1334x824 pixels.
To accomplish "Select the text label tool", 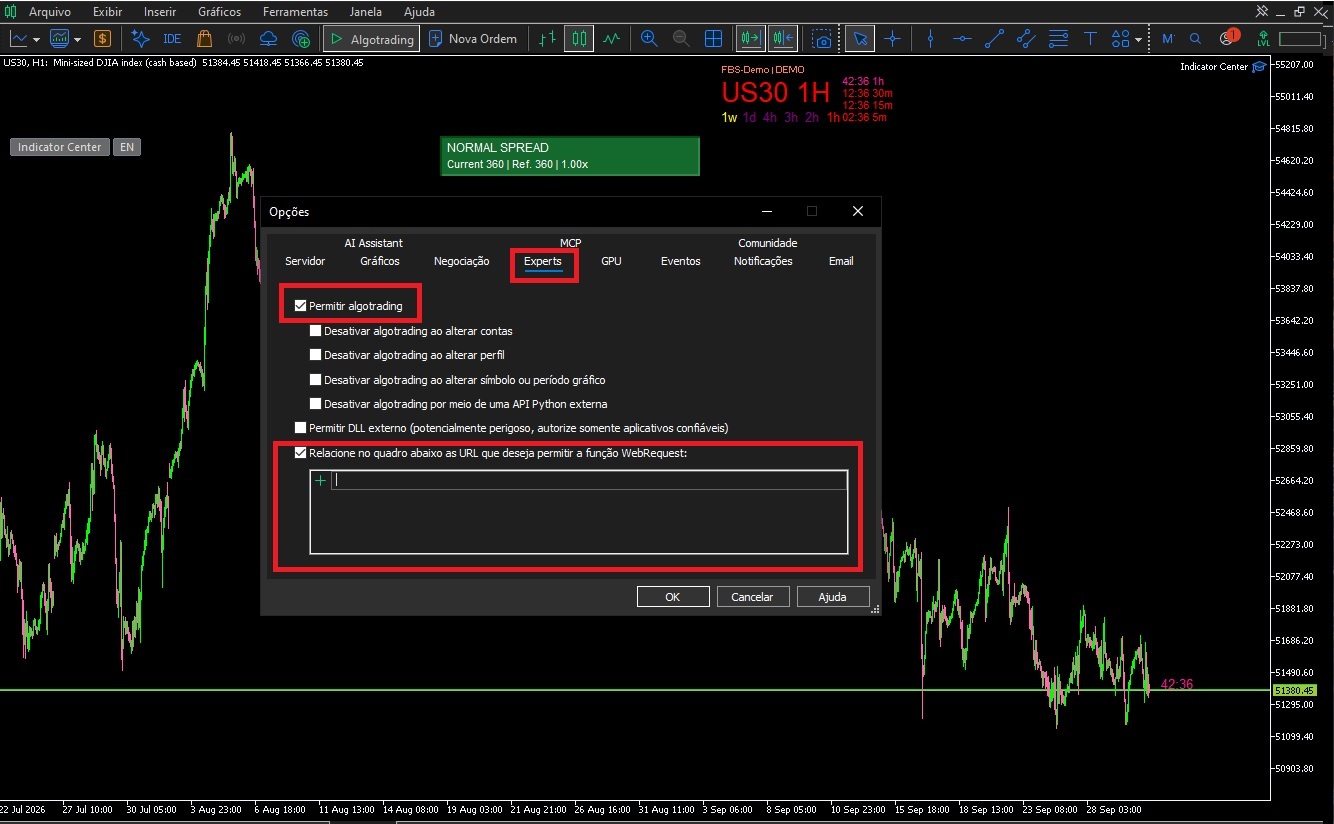I will [1090, 39].
